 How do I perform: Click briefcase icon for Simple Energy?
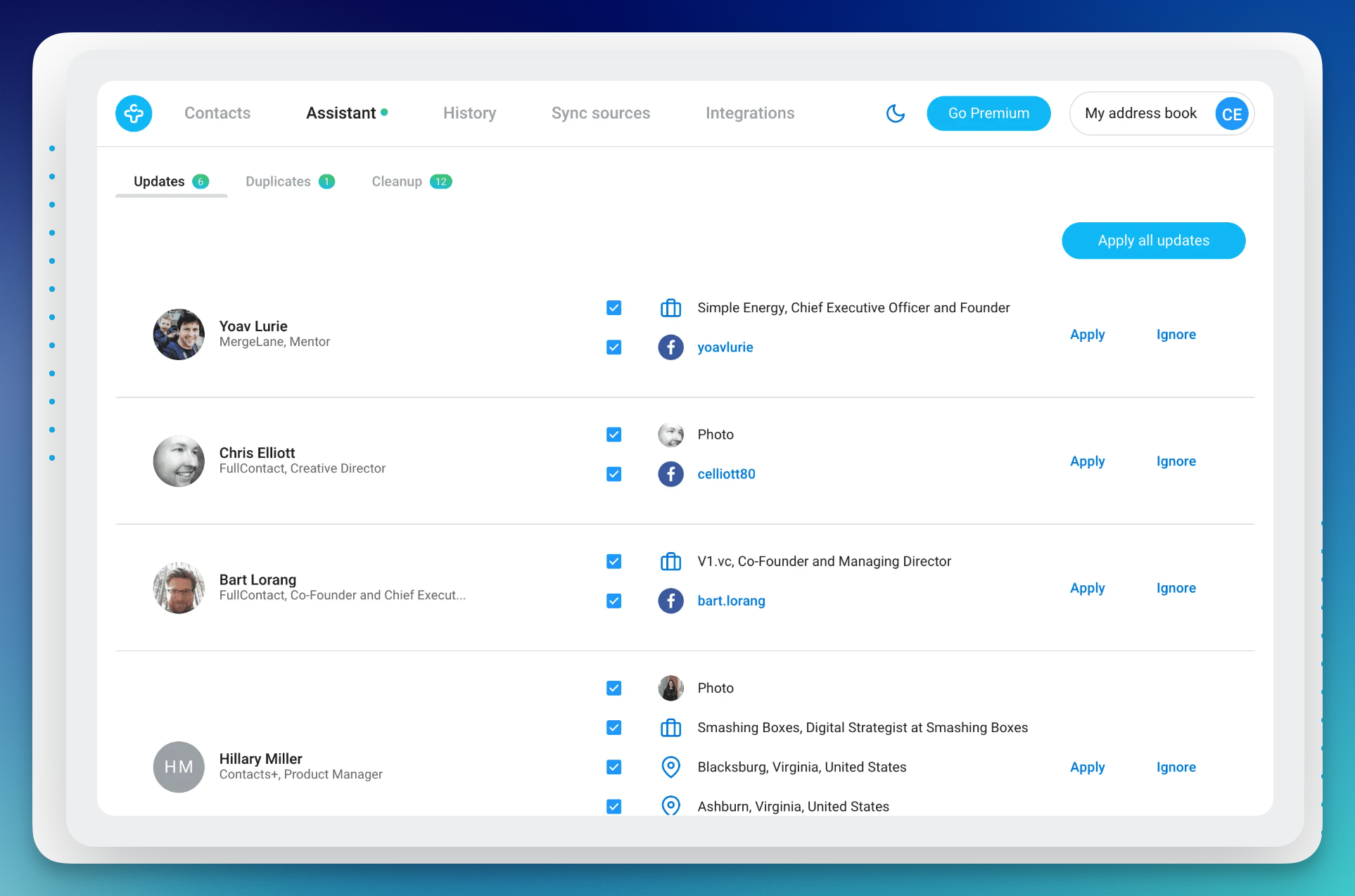click(670, 308)
